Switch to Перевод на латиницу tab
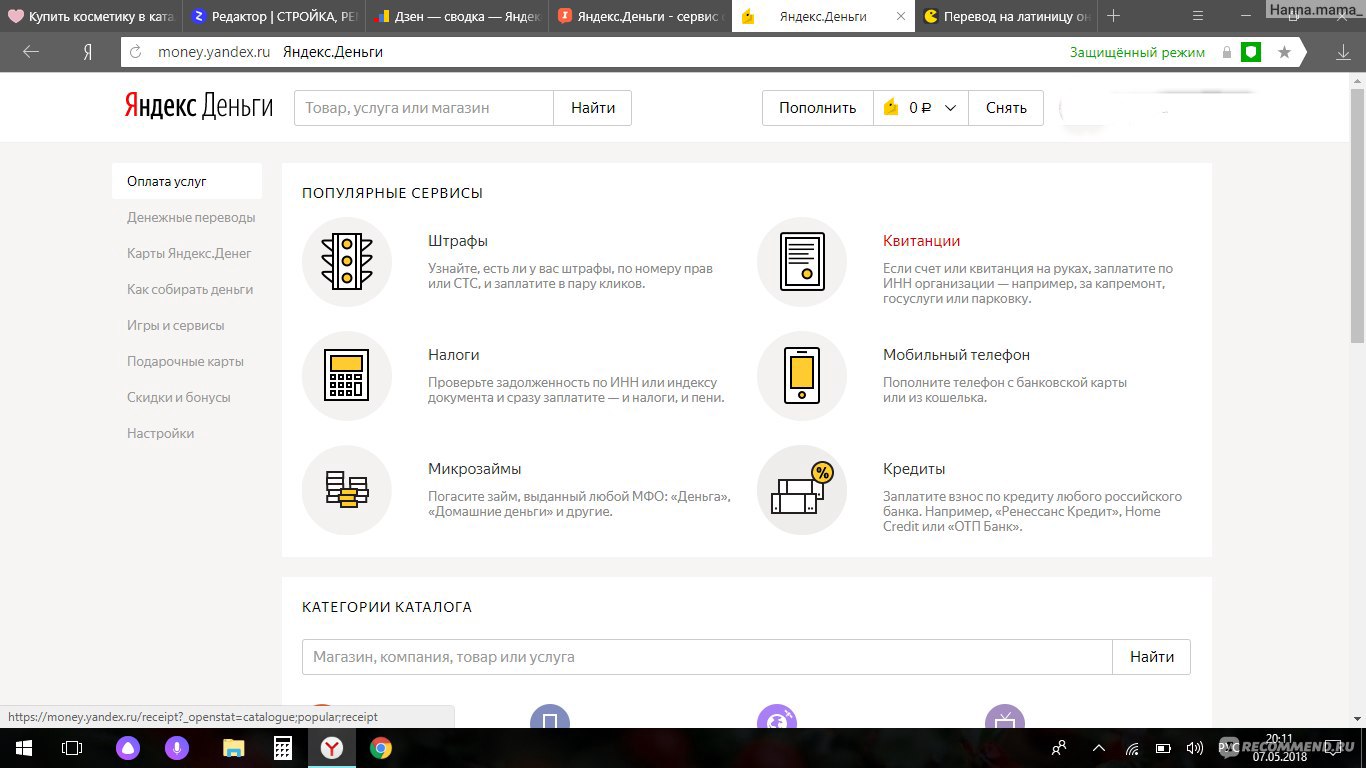 tap(1005, 16)
